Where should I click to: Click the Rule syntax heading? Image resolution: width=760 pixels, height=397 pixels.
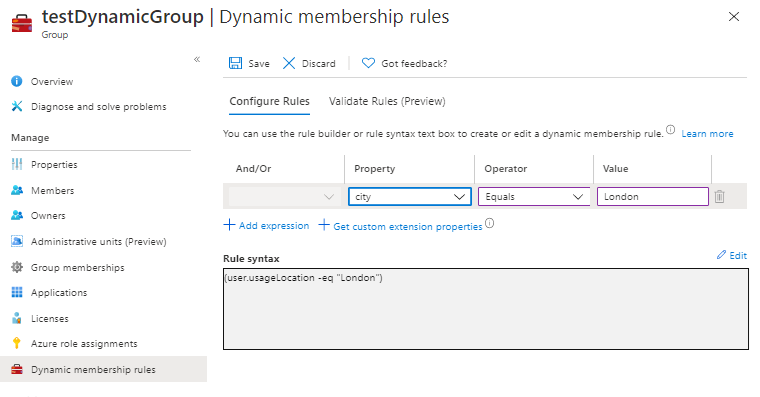coord(251,259)
